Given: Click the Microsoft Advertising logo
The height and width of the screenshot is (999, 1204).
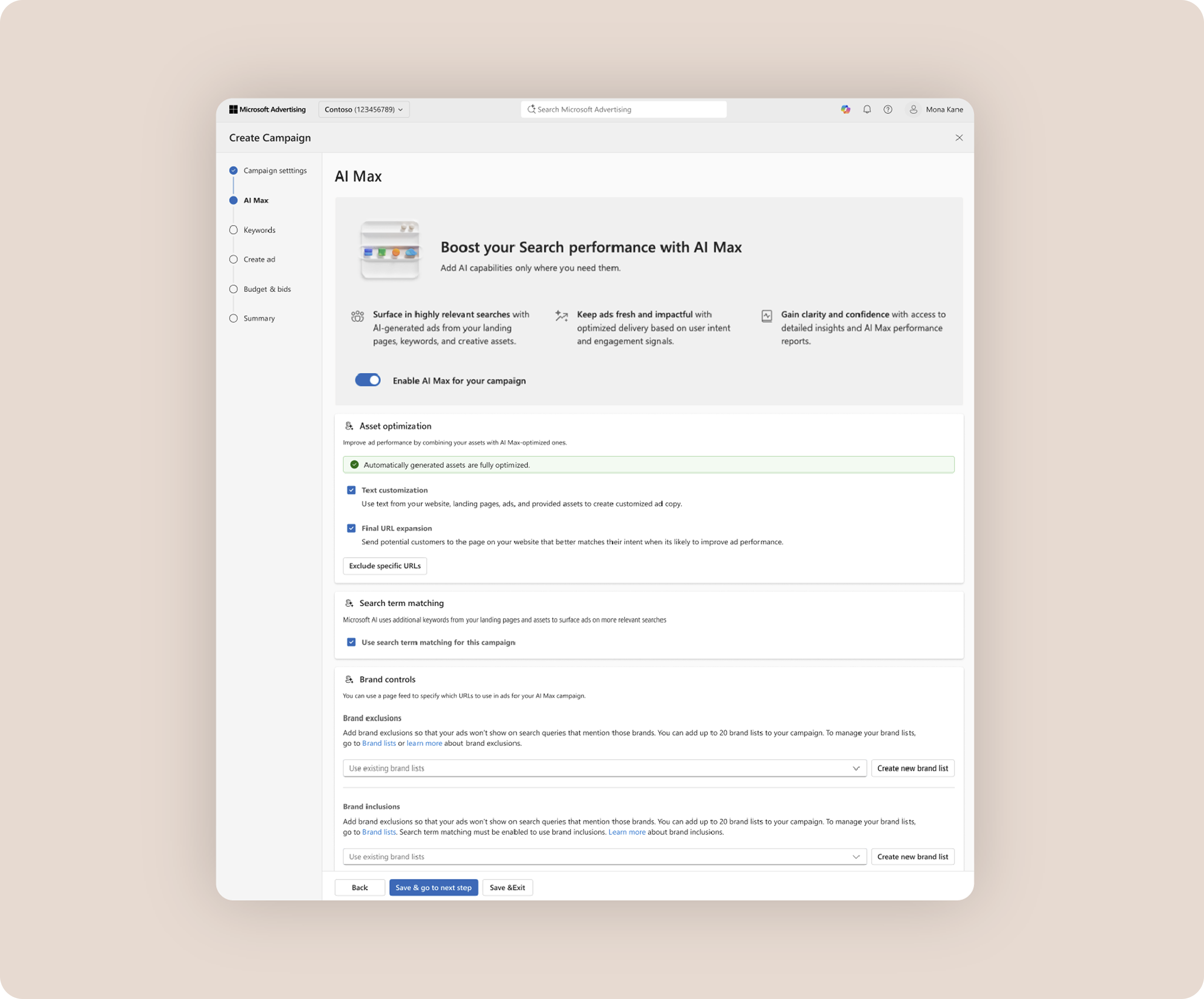Looking at the screenshot, I should click(x=267, y=110).
